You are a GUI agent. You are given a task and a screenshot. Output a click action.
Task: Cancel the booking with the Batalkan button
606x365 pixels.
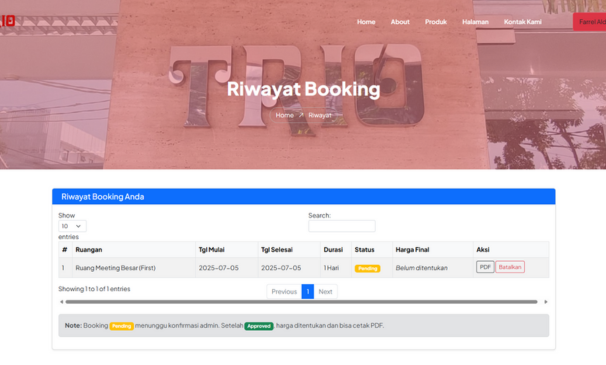pyautogui.click(x=510, y=267)
